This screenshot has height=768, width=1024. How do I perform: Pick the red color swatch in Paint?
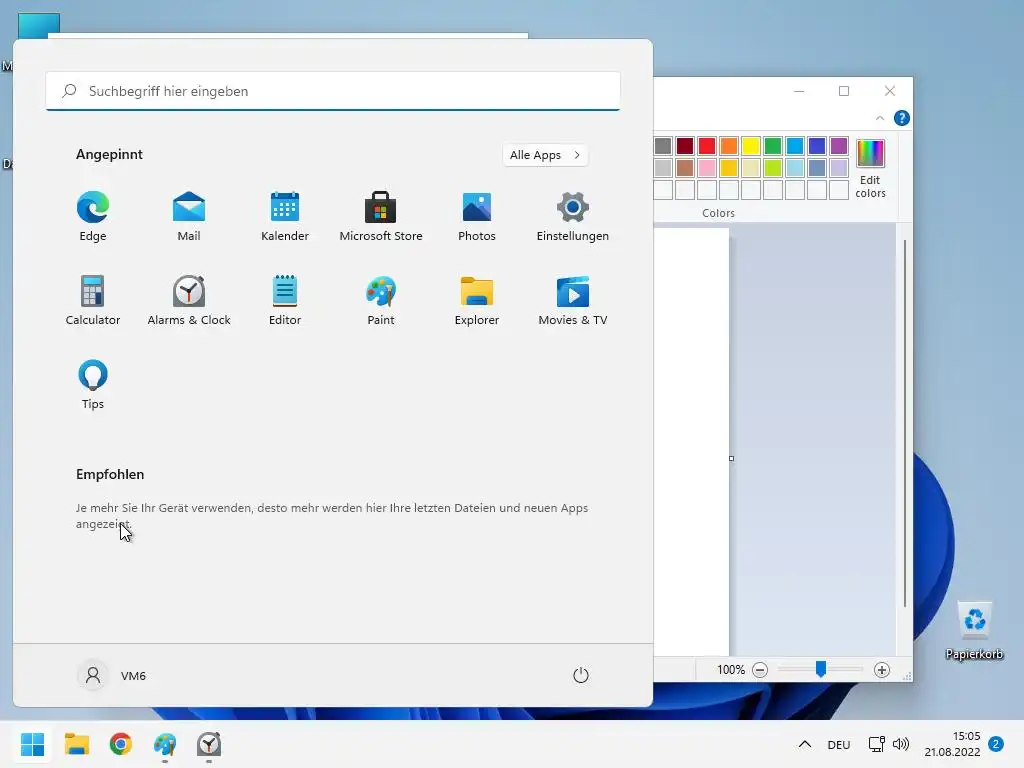click(x=707, y=146)
